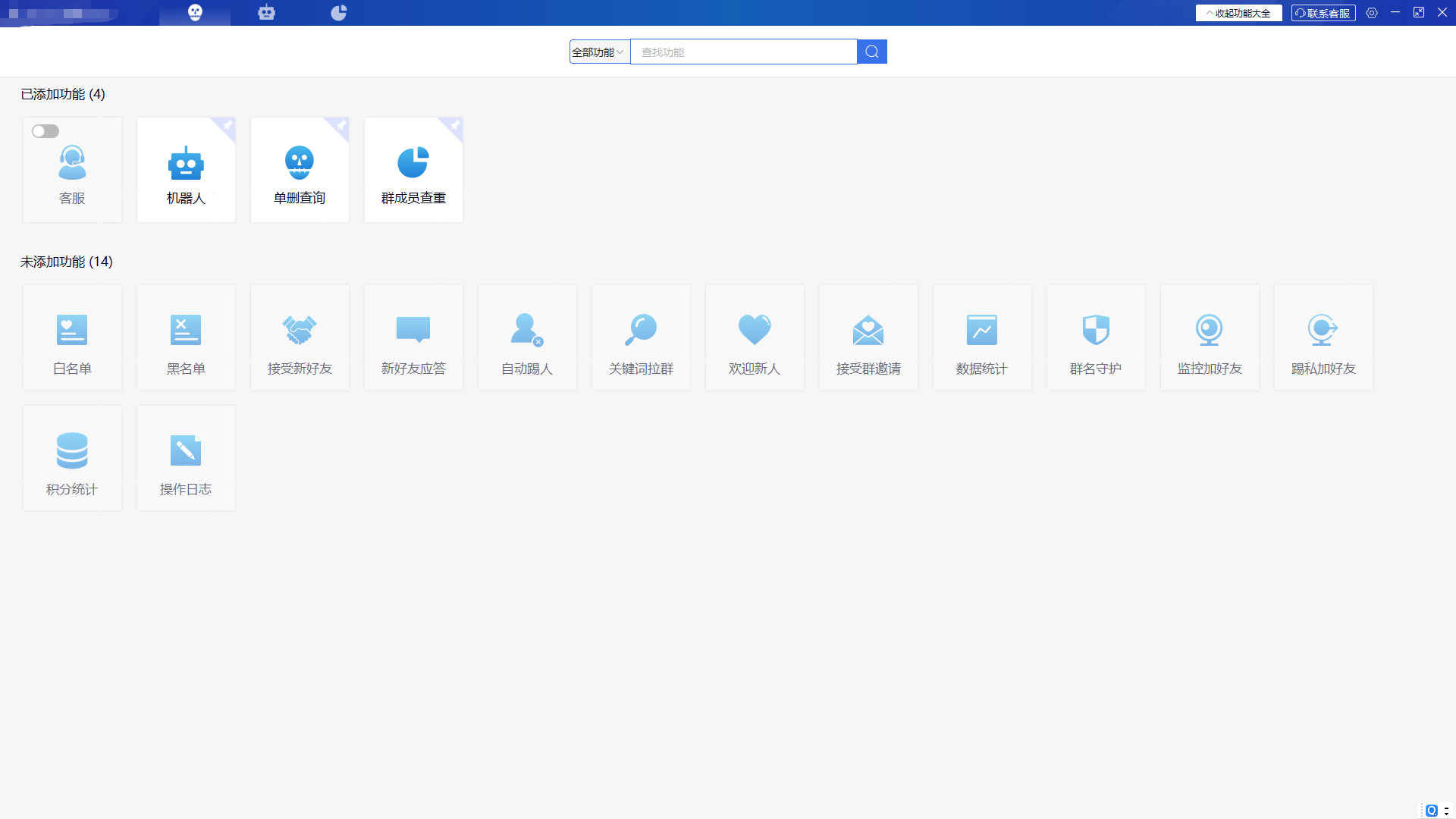Screen dimensions: 1456x819
Task: Open the 自动踢人 feature icon
Action: (527, 330)
